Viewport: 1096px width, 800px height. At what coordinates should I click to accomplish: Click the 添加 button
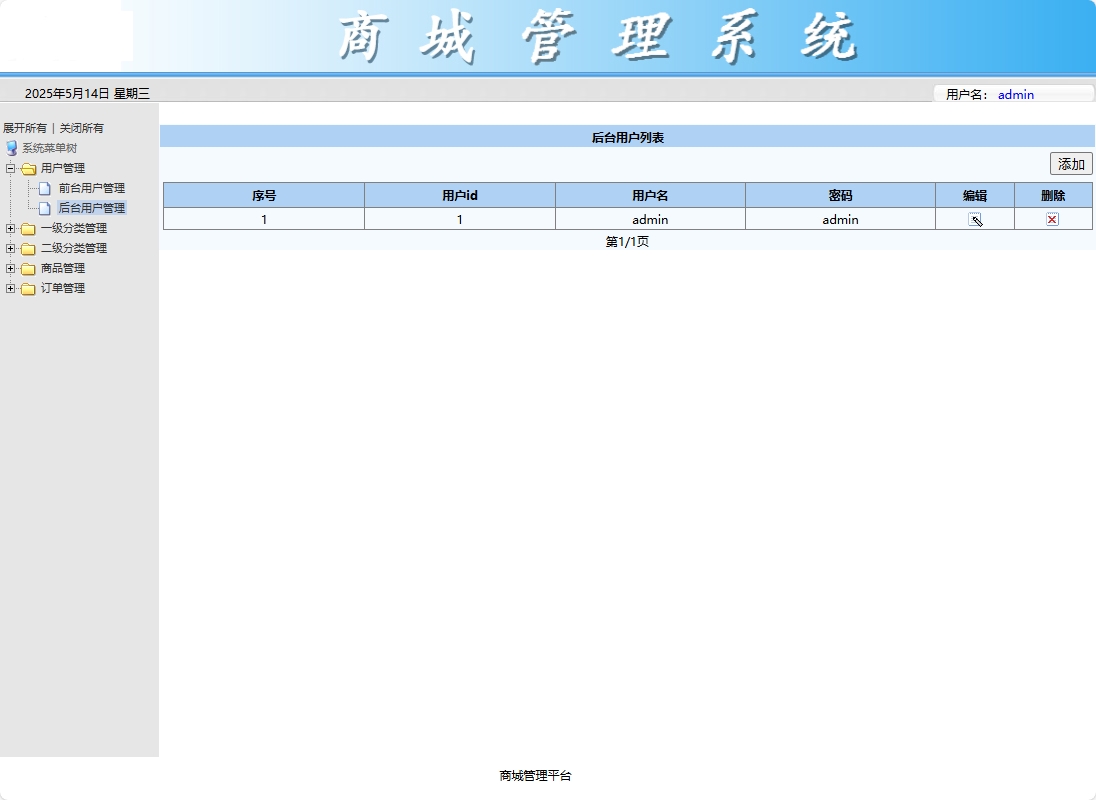click(x=1070, y=163)
